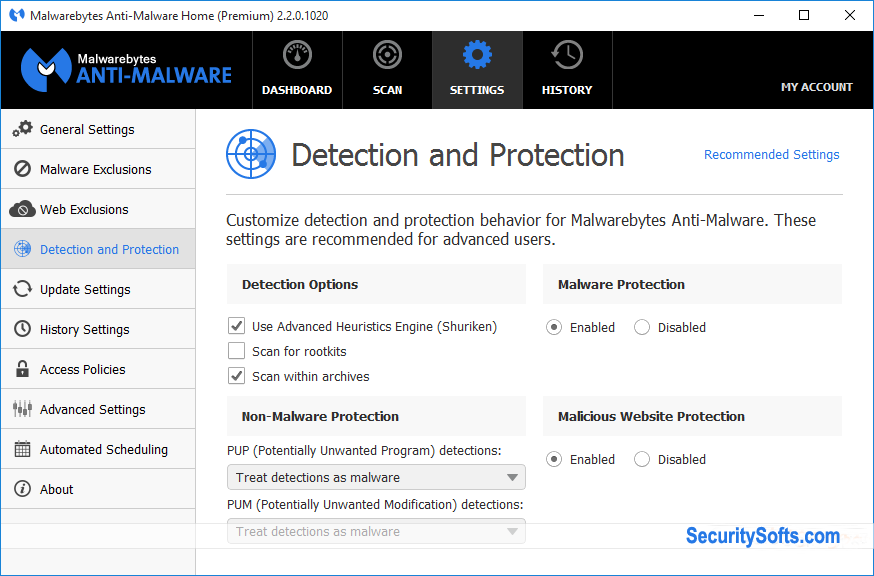
Task: Minimize the Malwarebytes window
Action: click(x=759, y=16)
